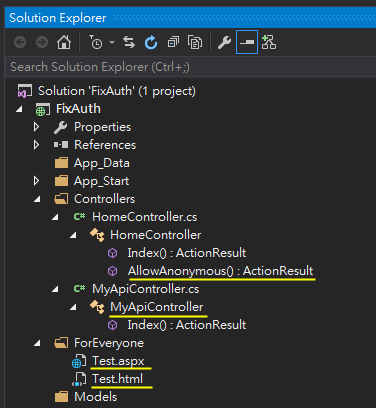Viewport: 376px width, 408px height.
Task: Select the MyApiController.cs file
Action: tap(145, 289)
